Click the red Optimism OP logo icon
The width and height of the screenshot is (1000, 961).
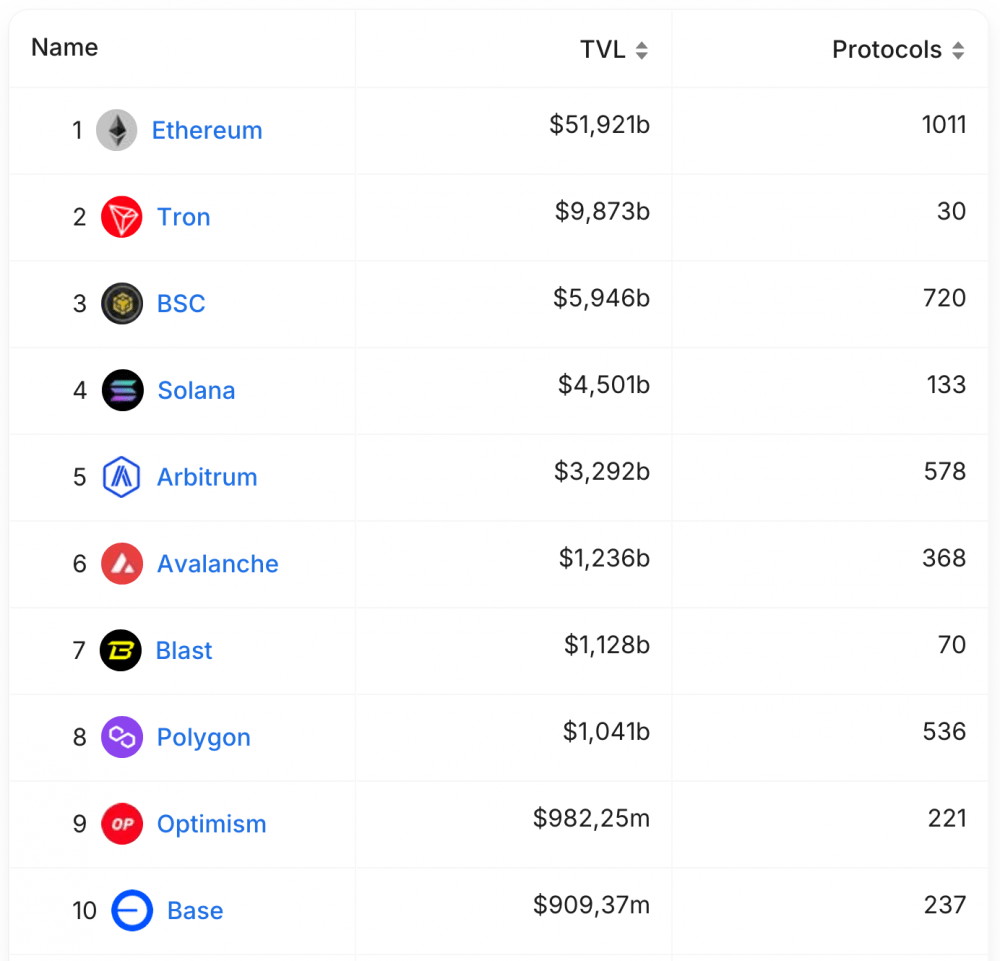click(x=122, y=824)
